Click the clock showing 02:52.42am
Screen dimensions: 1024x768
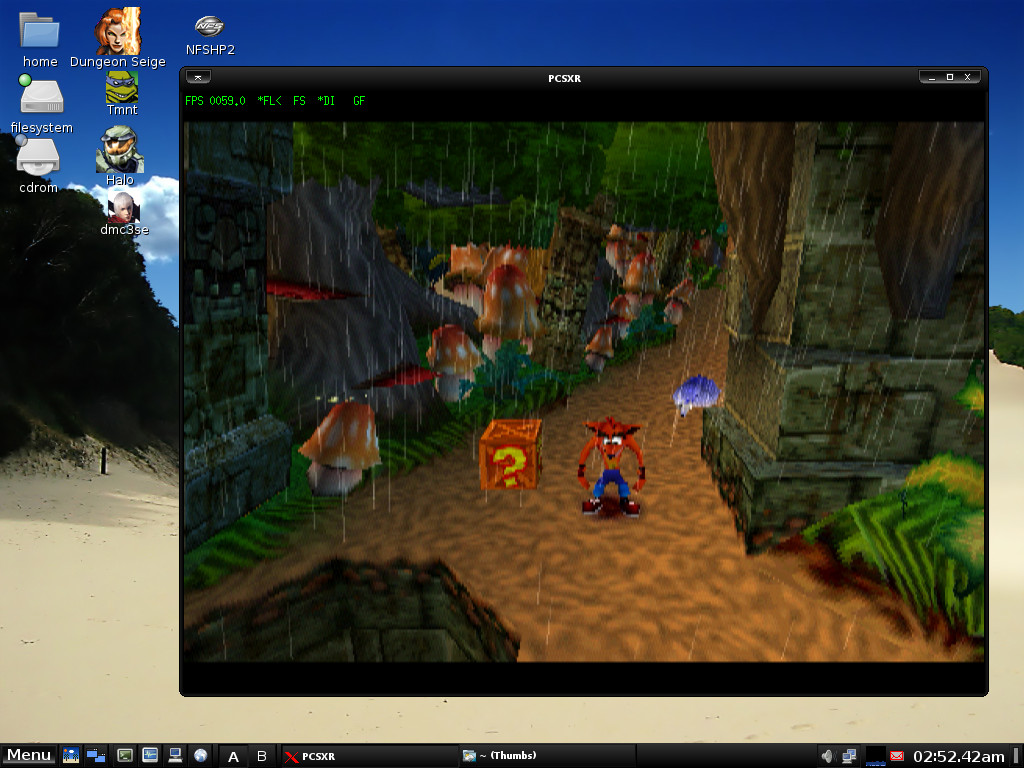[959, 756]
